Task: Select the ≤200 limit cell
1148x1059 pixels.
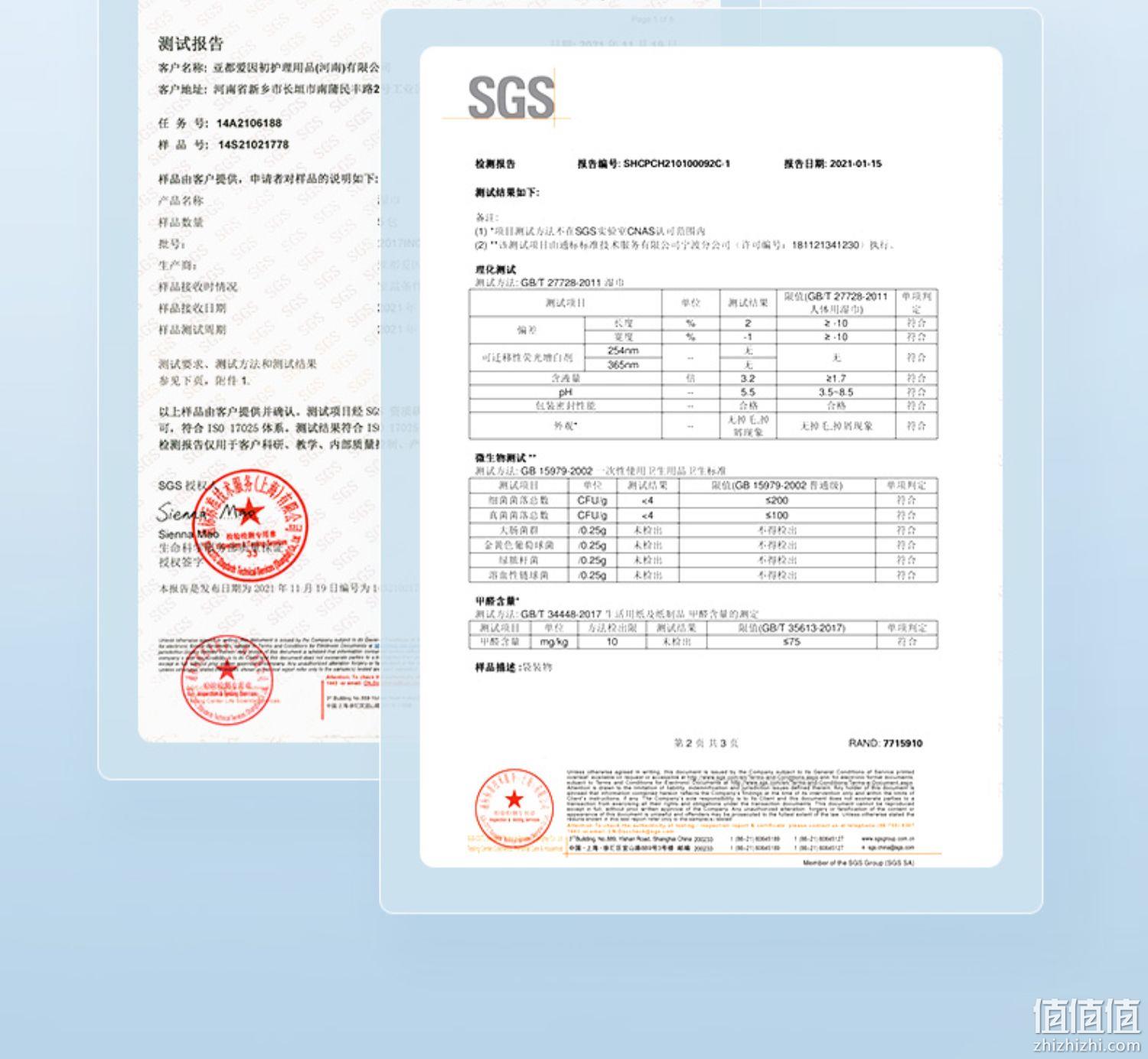Action: [777, 500]
